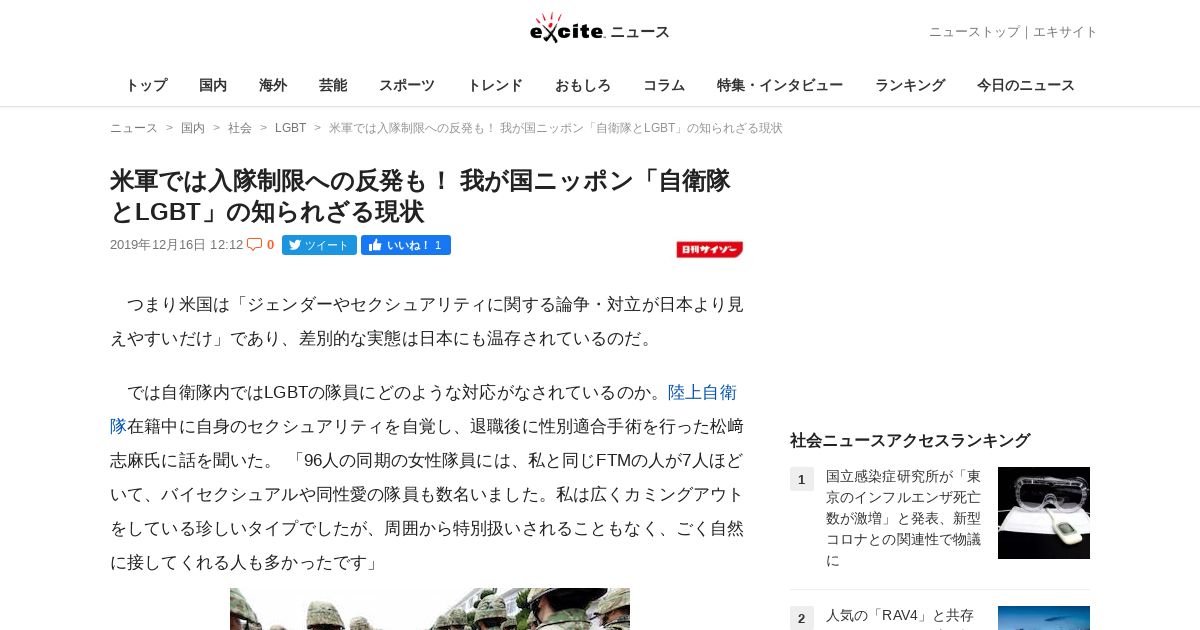This screenshot has width=1200, height=630.
Task: Open the ニューストップ link
Action: click(x=974, y=32)
